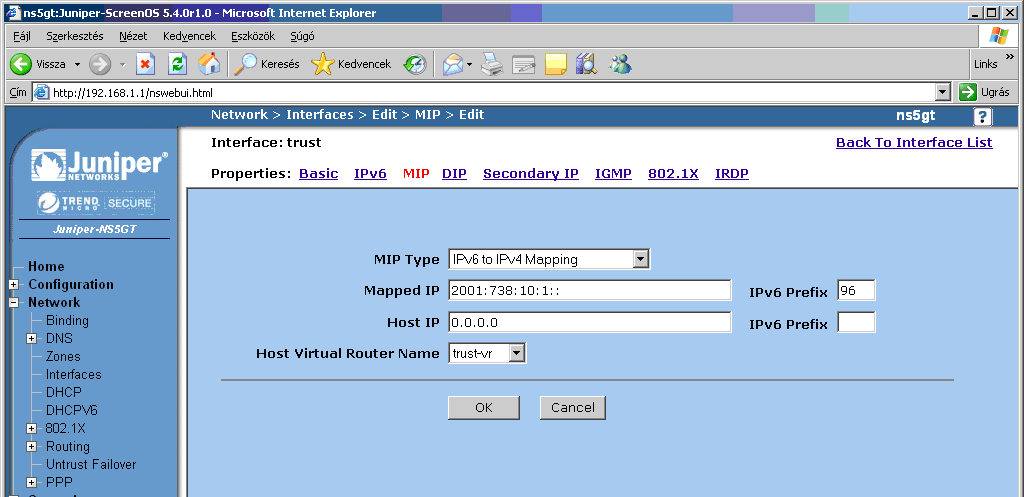The width and height of the screenshot is (1024, 497).
Task: Switch to the Secondary IP properties tab
Action: (530, 174)
